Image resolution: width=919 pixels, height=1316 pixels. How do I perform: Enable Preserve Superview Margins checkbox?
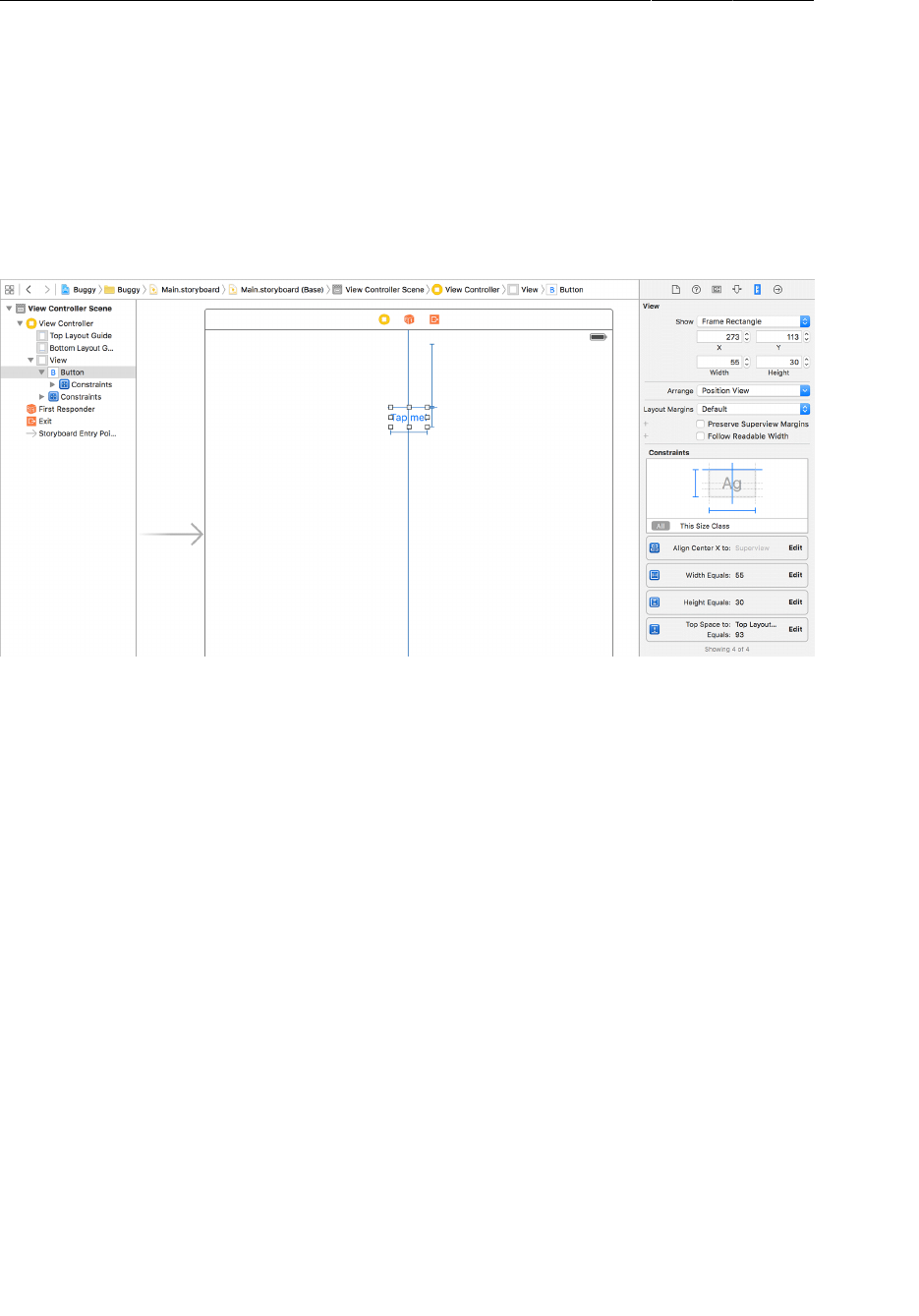tap(700, 425)
